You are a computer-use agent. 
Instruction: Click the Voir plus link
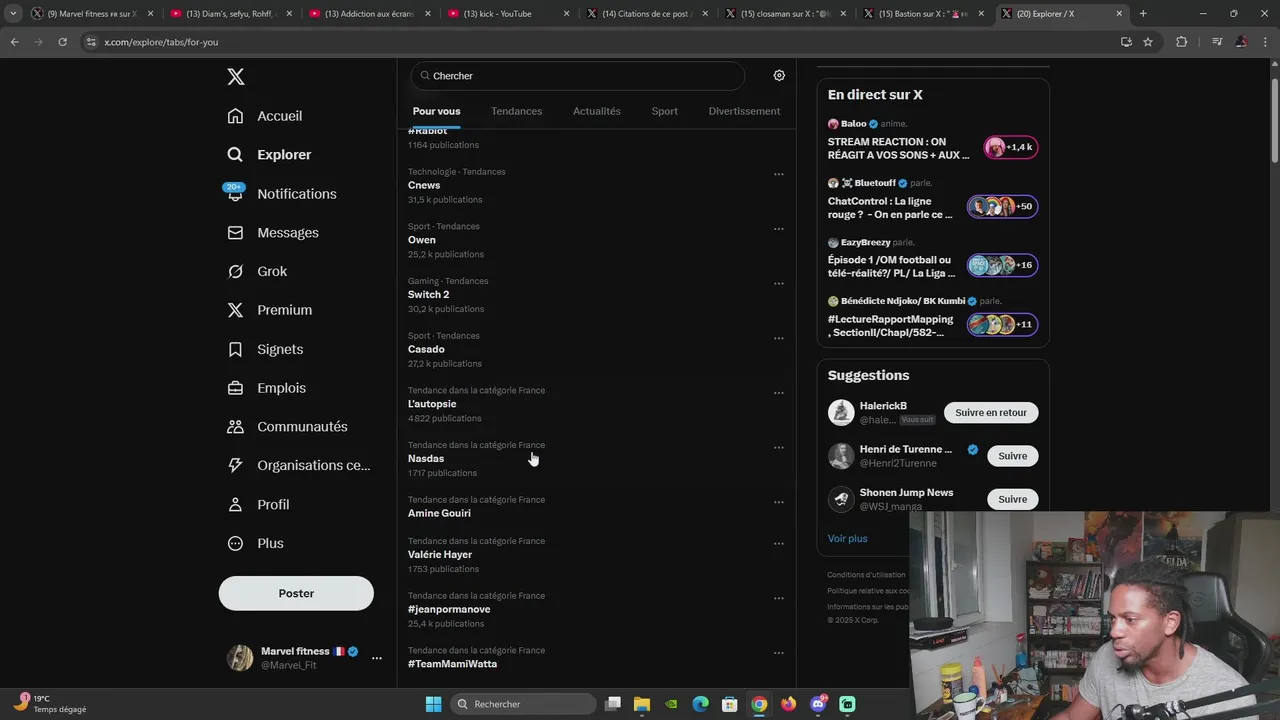coord(847,538)
